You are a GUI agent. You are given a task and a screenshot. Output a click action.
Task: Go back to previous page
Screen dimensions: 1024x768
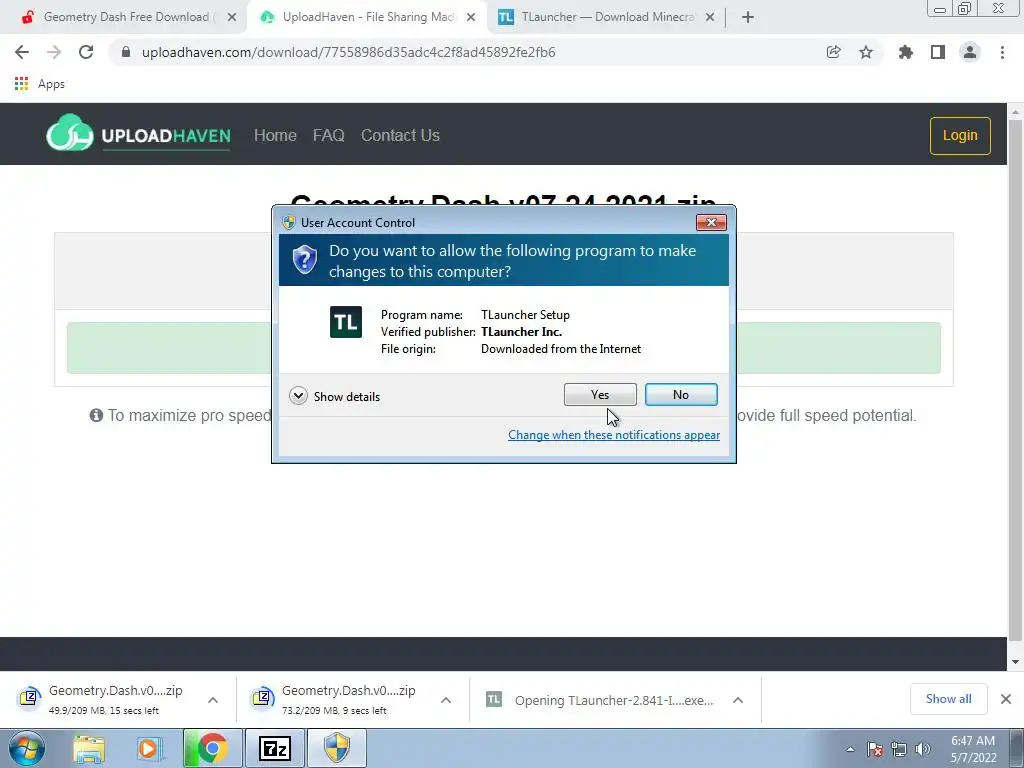22,52
